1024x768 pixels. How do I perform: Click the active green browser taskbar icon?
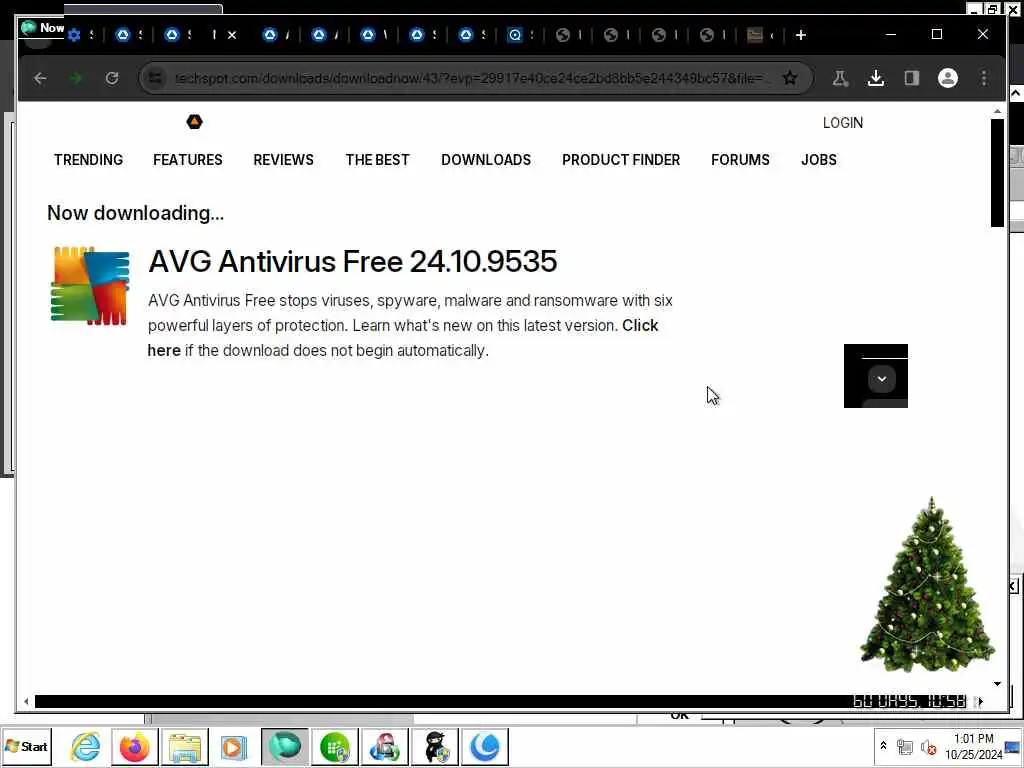285,746
